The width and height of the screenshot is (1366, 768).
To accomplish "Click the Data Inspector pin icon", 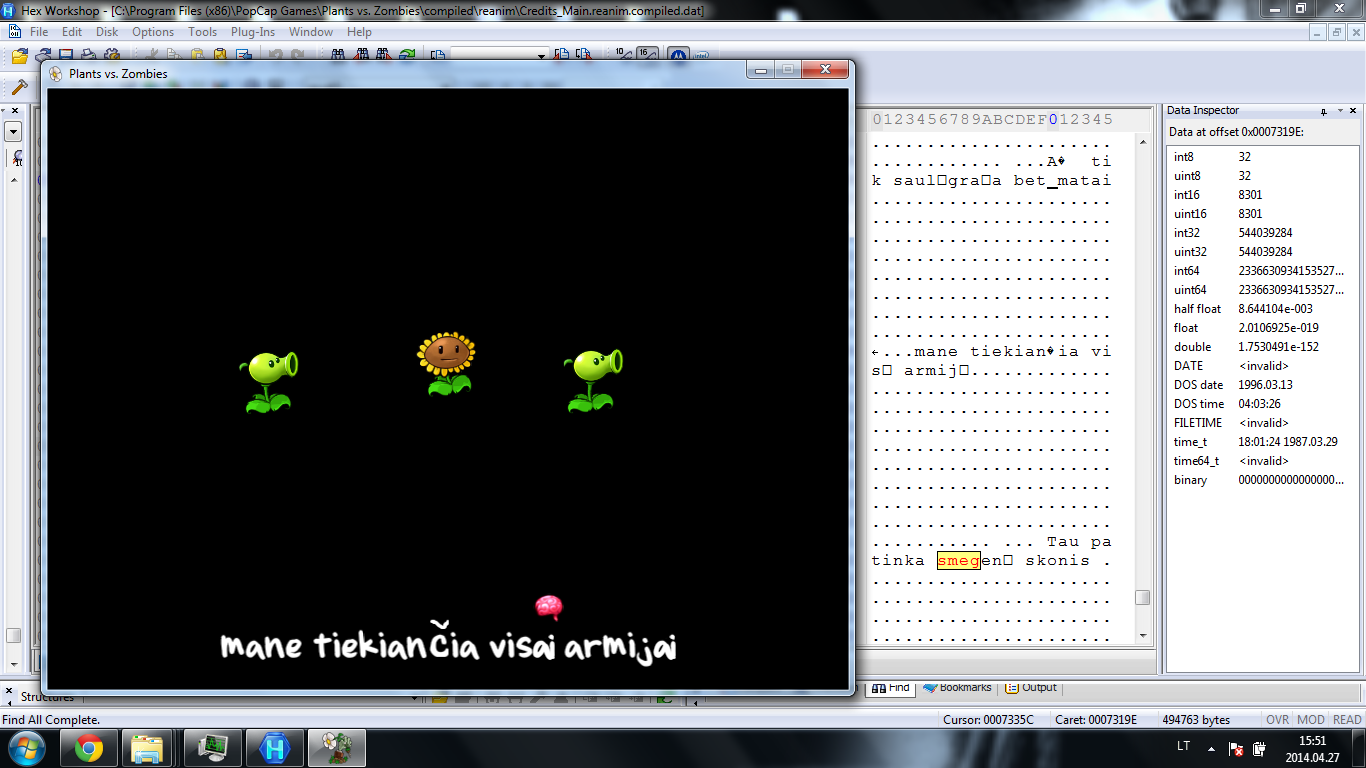I will (1324, 111).
